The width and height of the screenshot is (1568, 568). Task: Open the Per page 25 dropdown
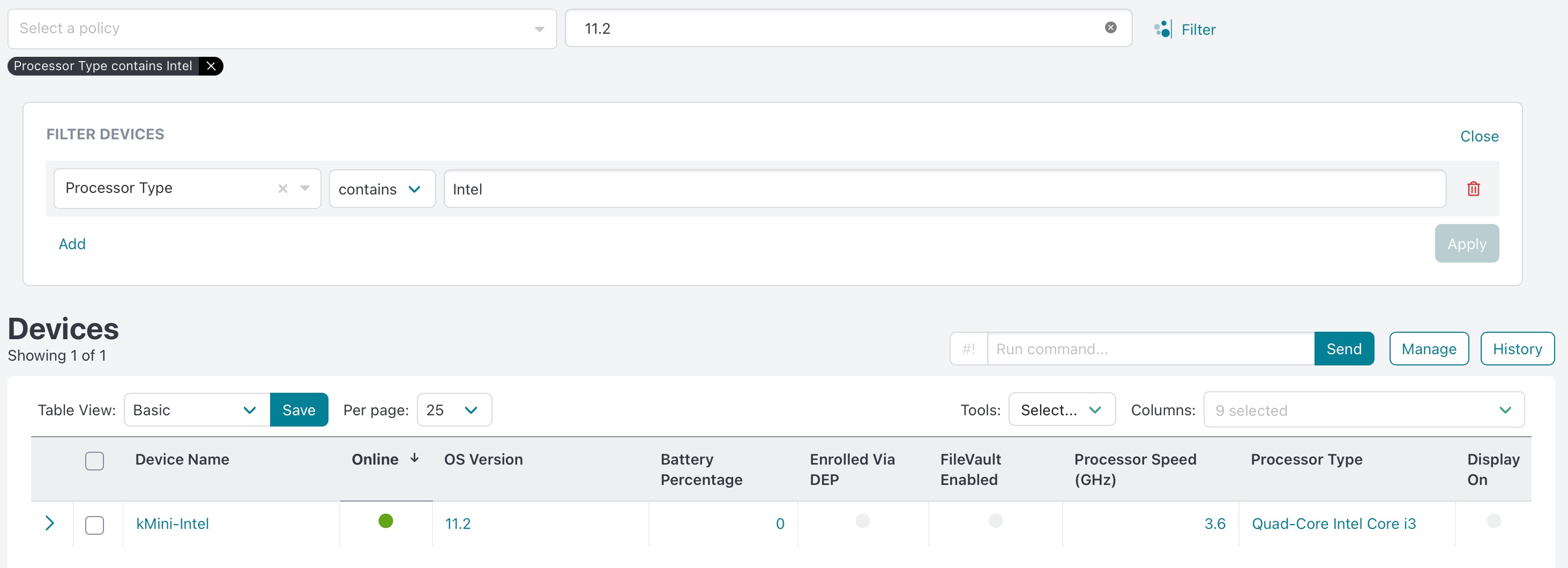tap(453, 410)
